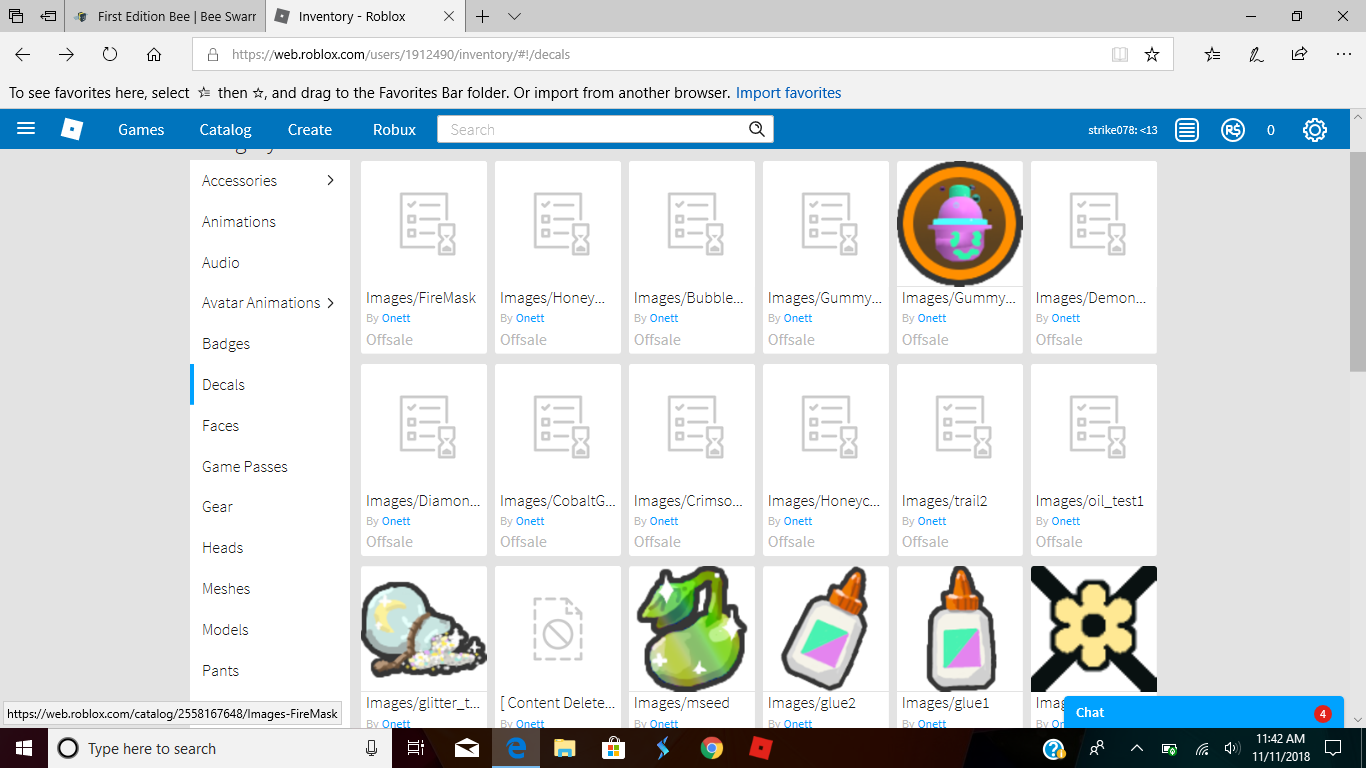
Task: Select Pants category
Action: pyautogui.click(x=220, y=670)
